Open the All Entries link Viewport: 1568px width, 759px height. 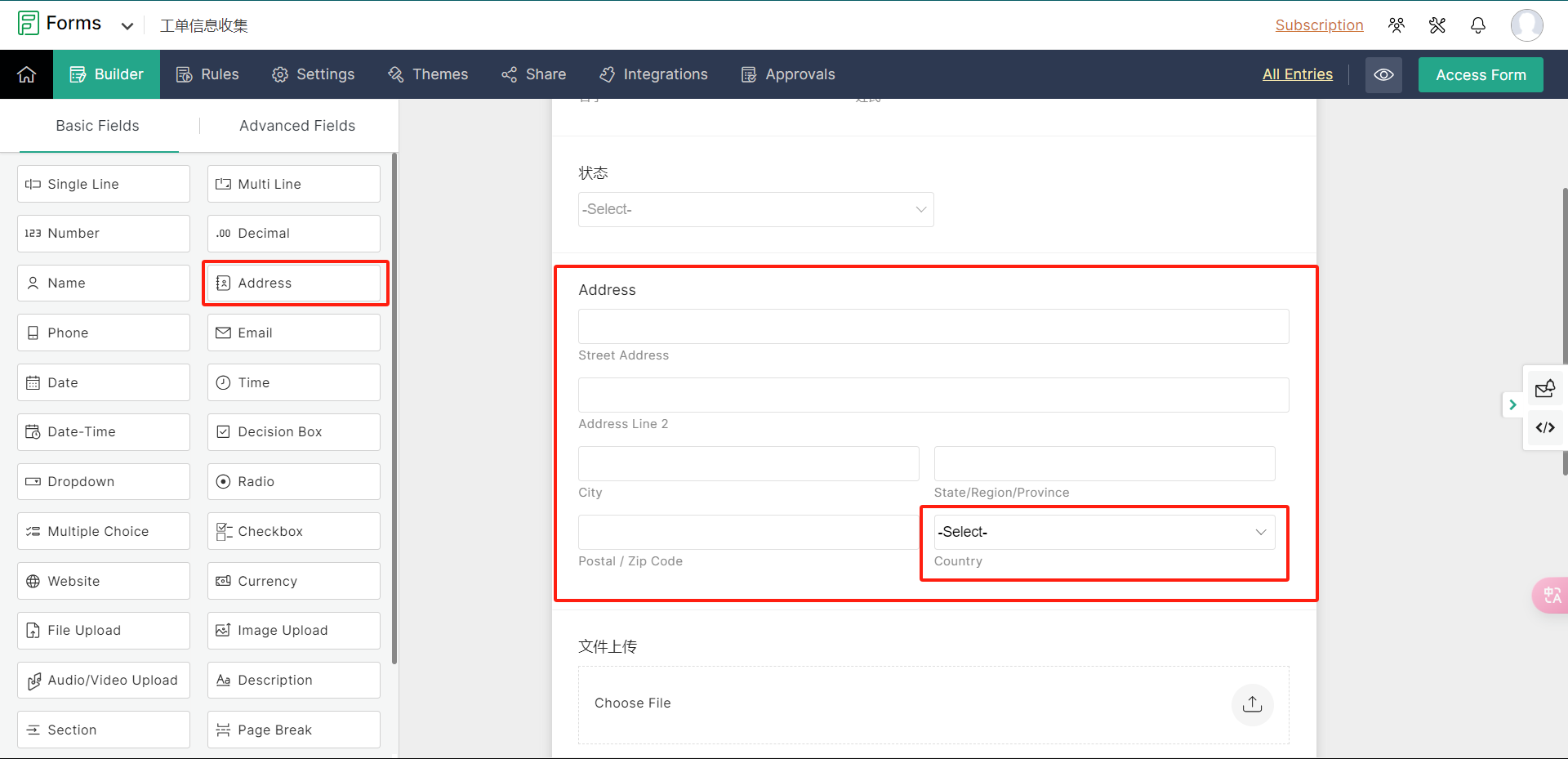point(1297,74)
